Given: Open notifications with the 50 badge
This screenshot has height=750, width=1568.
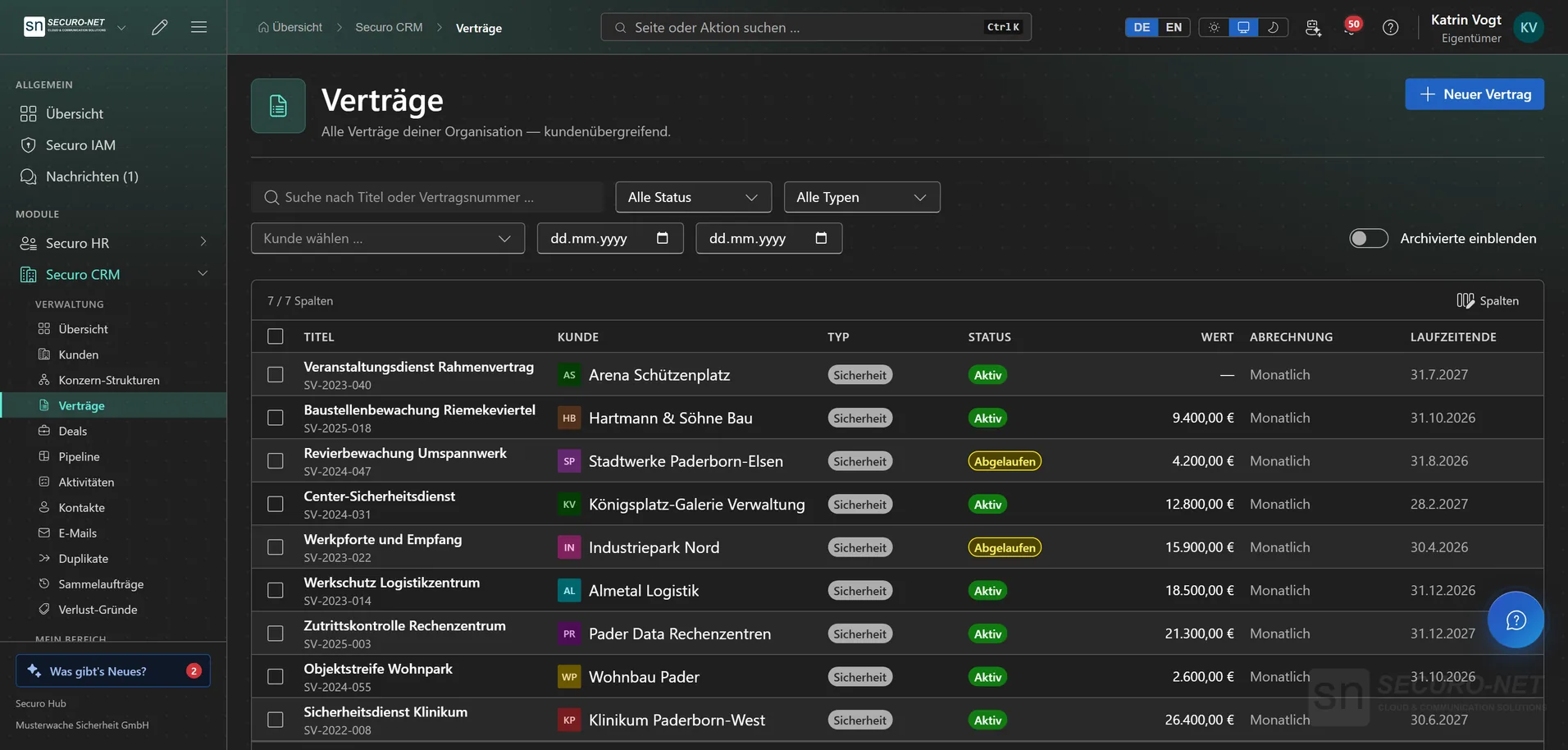Looking at the screenshot, I should click(x=1351, y=27).
